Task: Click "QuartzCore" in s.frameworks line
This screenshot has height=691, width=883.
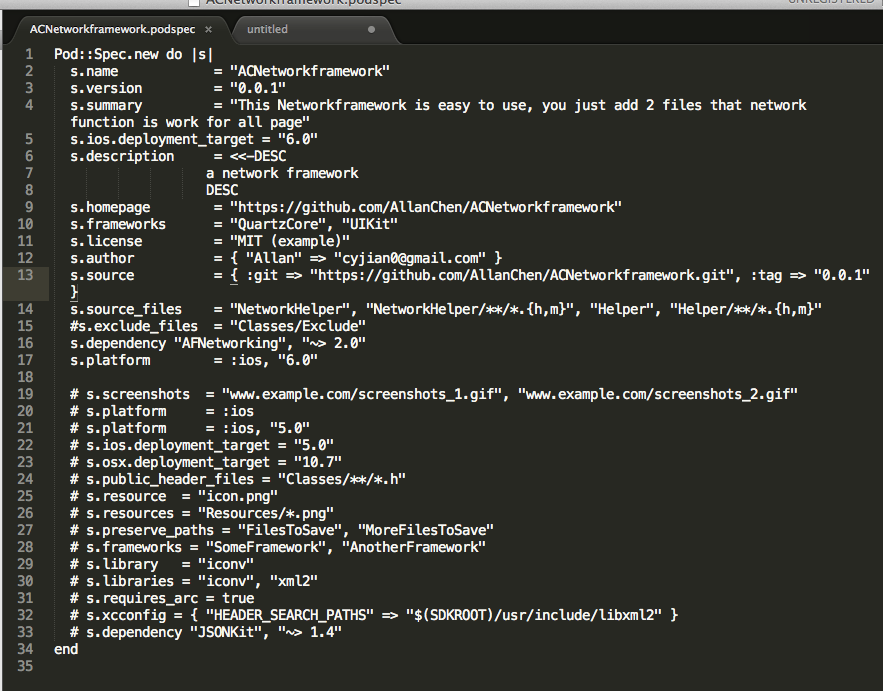Action: click(x=282, y=224)
